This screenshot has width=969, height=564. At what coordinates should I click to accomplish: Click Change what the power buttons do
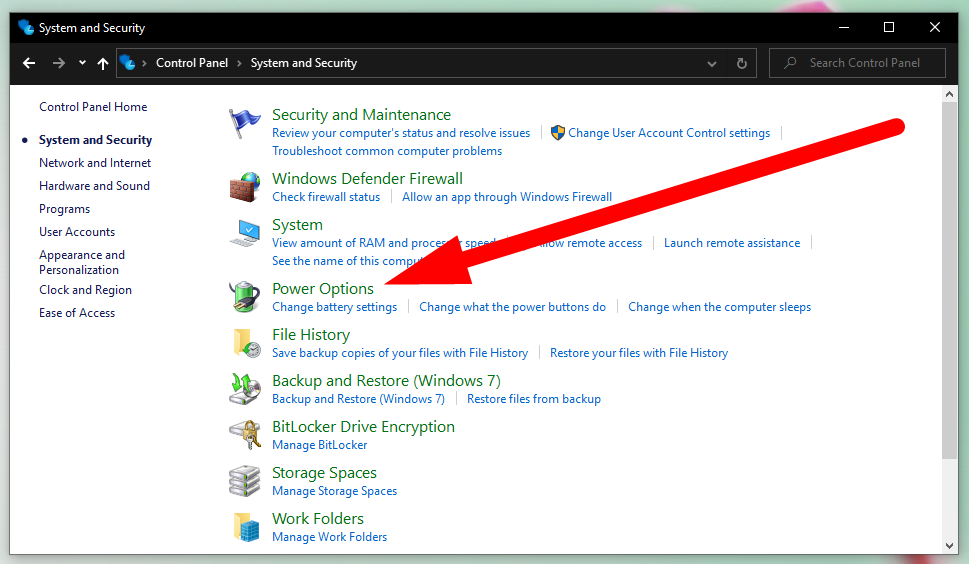click(512, 307)
